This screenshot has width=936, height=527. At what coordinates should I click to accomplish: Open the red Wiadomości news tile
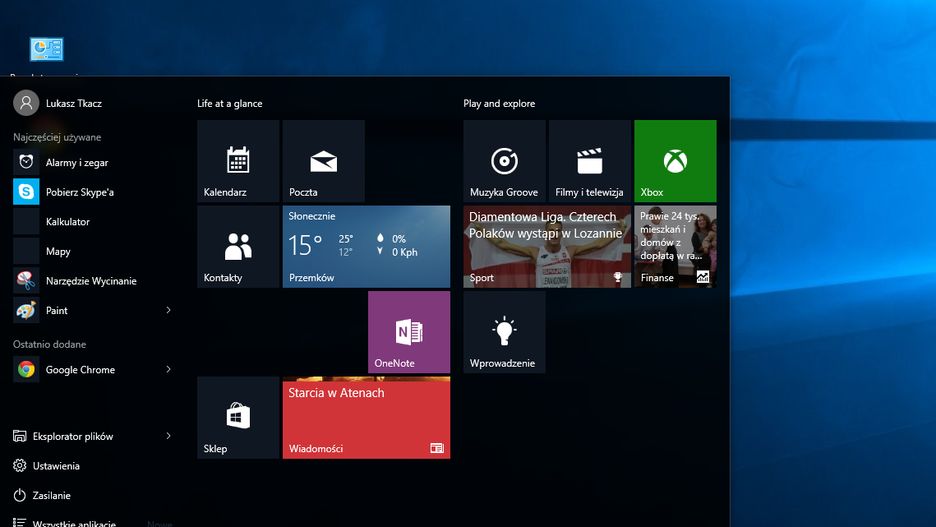(366, 417)
